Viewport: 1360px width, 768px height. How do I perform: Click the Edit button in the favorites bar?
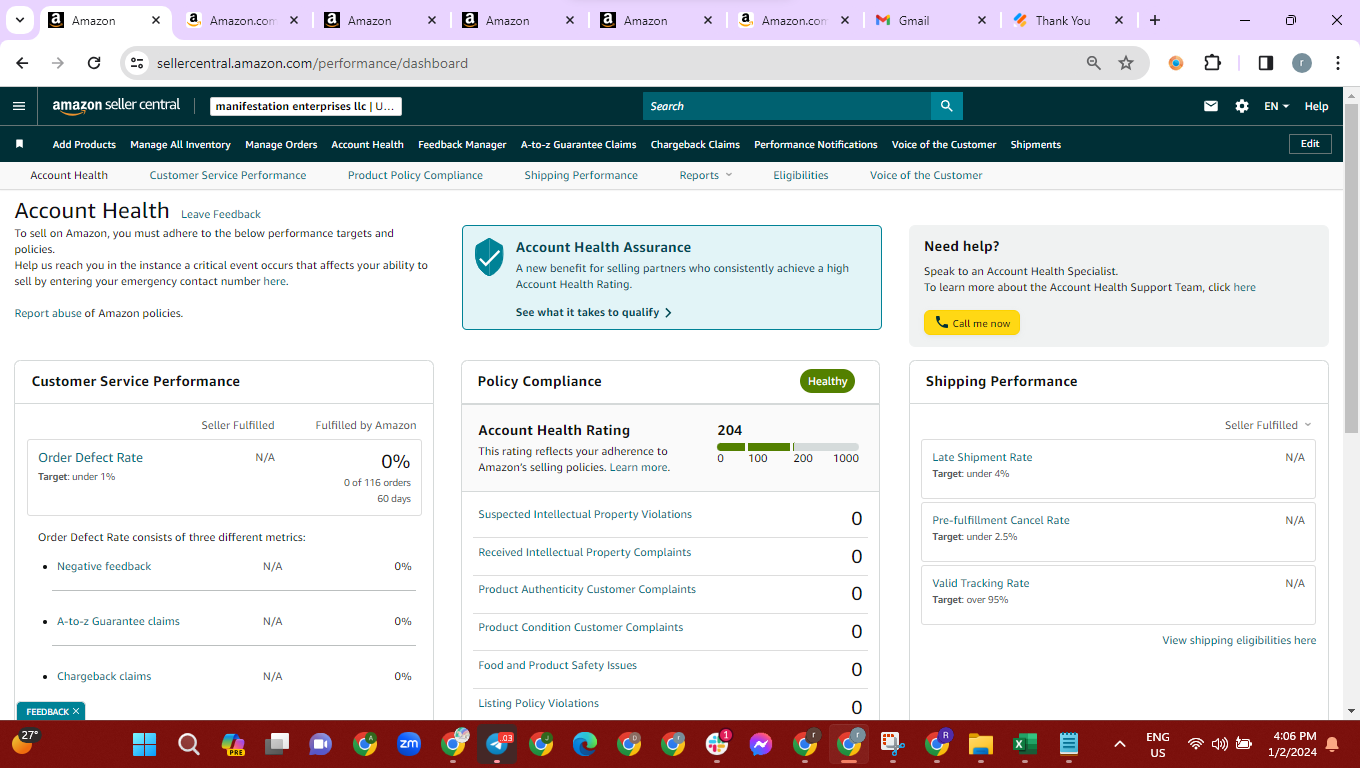tap(1310, 144)
